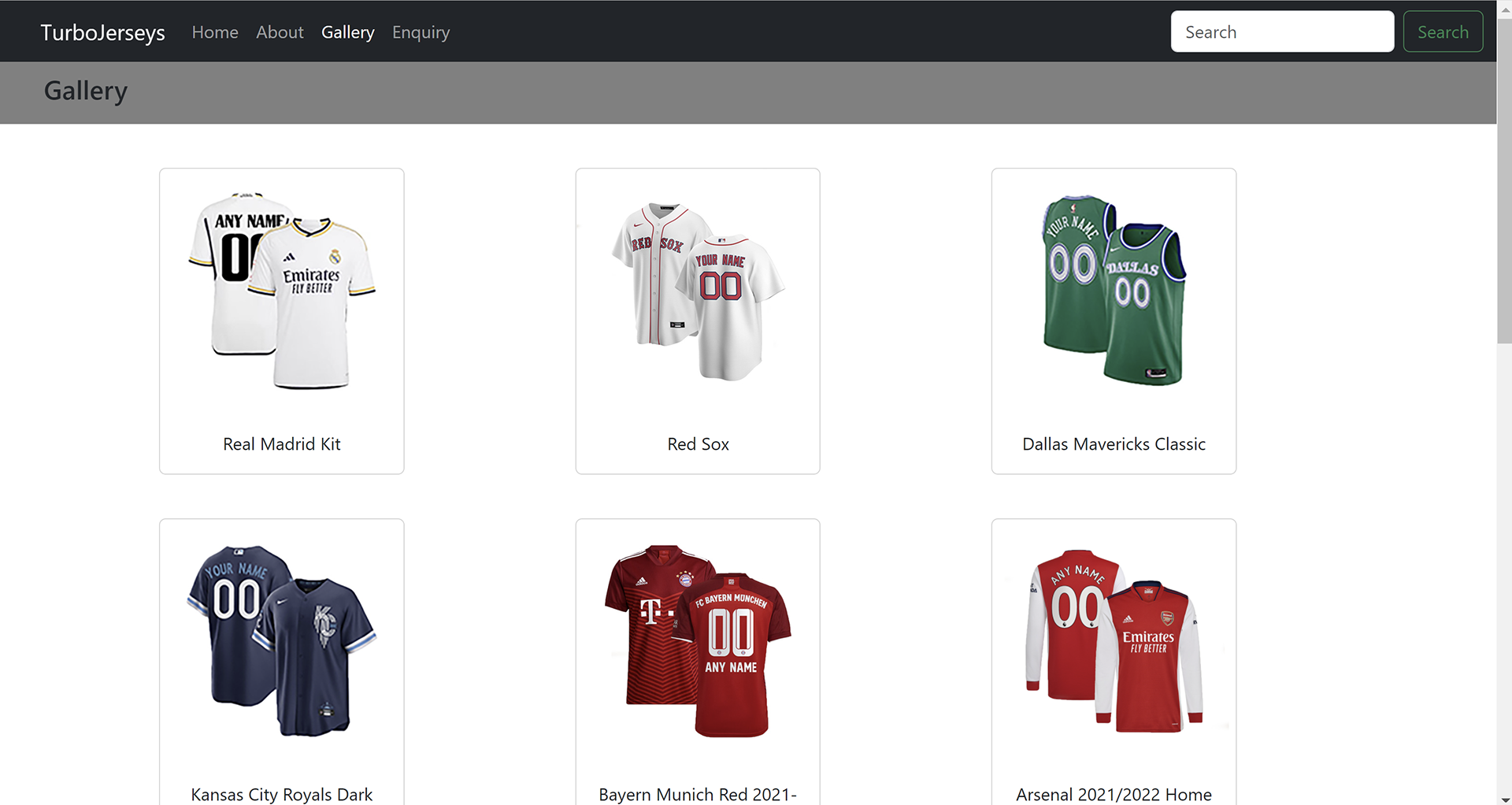Go to the Home page

pos(215,32)
